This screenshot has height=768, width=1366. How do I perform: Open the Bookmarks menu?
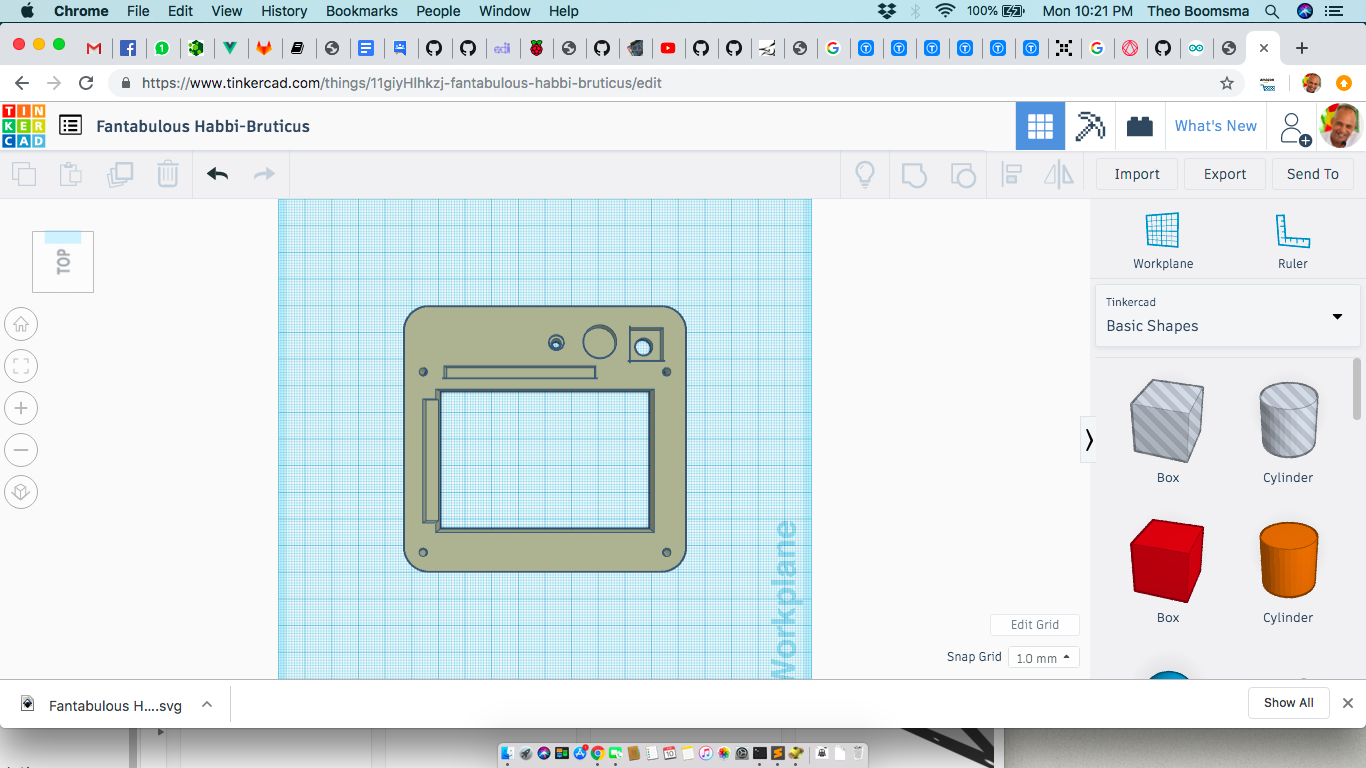tap(362, 11)
